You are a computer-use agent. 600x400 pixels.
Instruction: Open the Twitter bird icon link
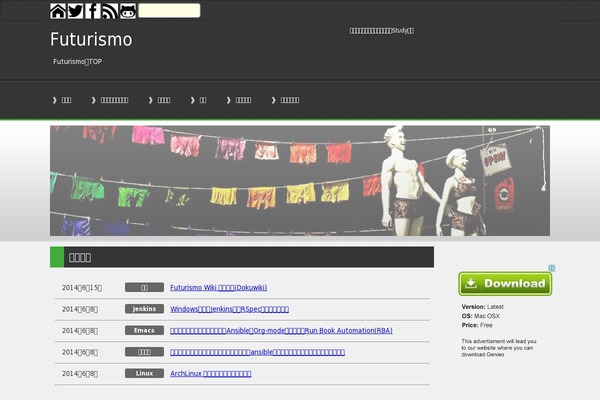(x=75, y=11)
